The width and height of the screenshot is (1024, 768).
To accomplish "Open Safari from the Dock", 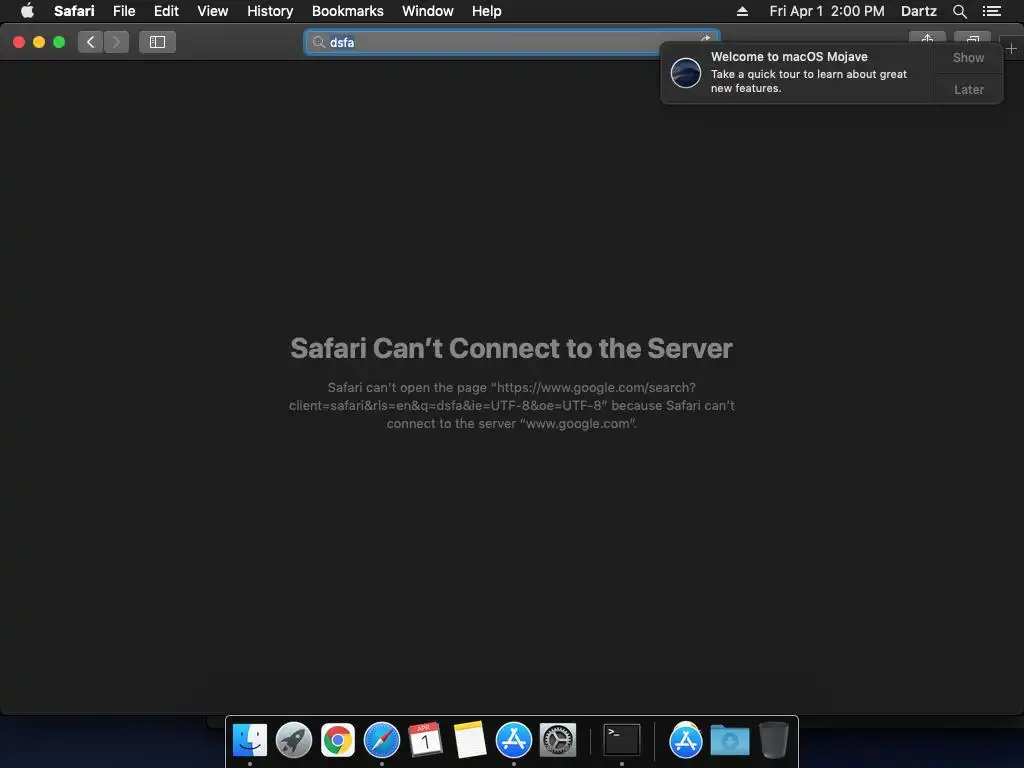I will point(381,740).
